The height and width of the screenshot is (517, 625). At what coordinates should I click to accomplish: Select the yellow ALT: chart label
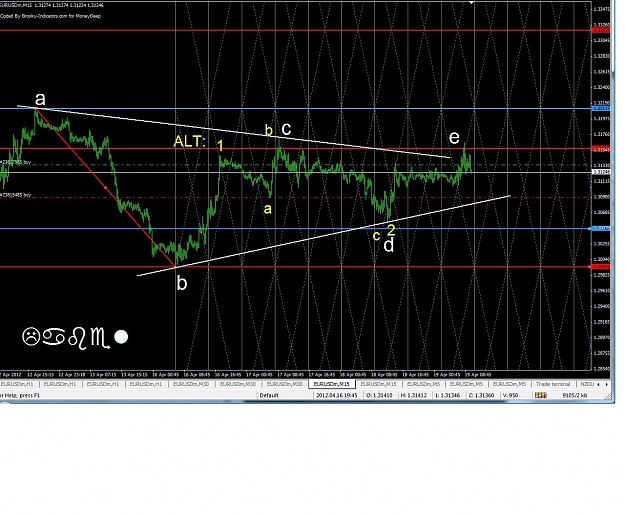pos(190,142)
